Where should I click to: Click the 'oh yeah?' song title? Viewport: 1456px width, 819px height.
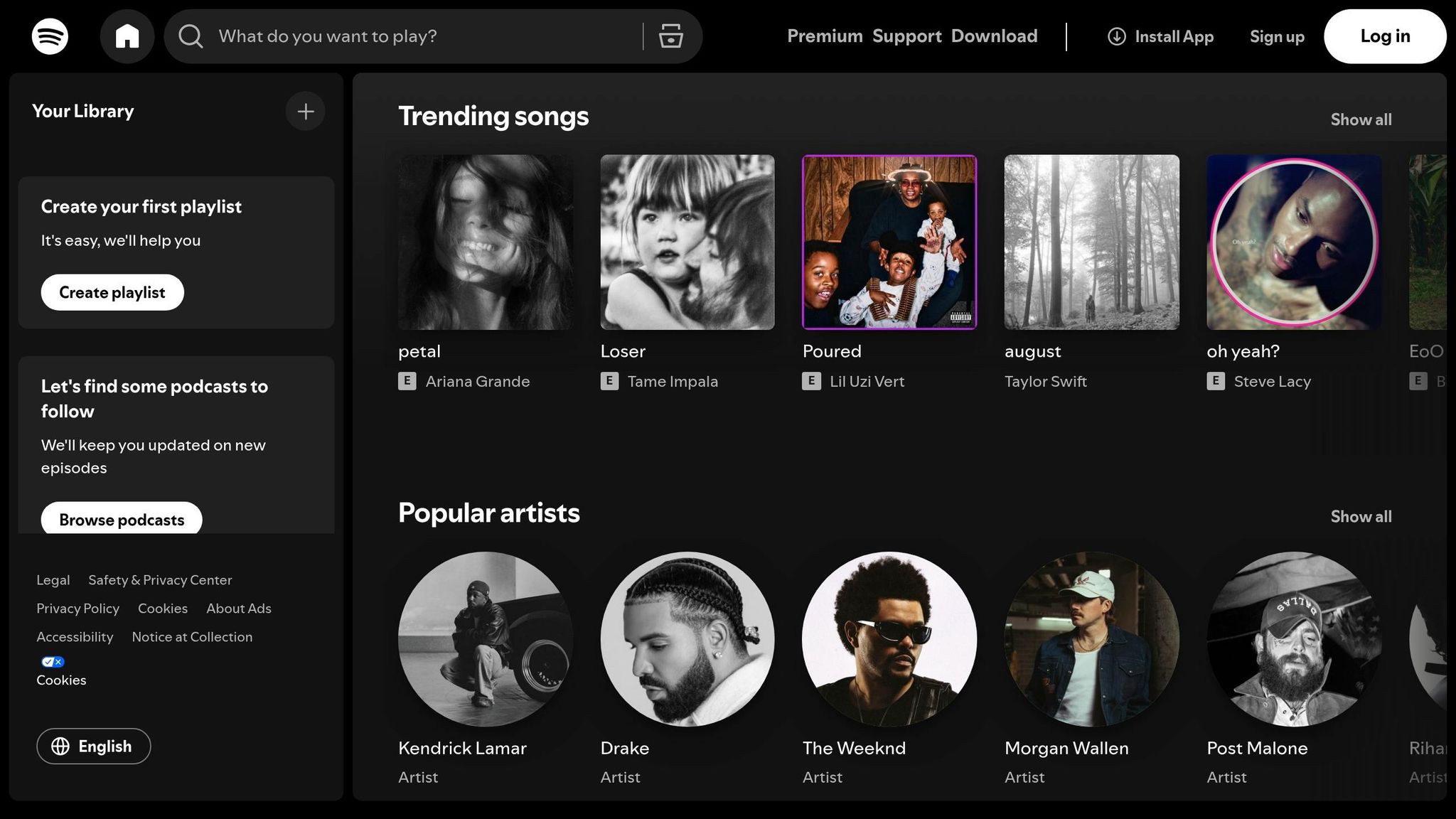coord(1243,352)
